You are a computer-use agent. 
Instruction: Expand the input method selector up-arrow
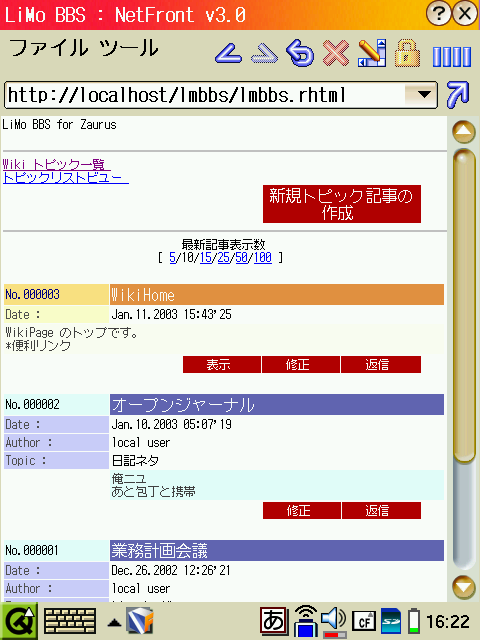pos(114,623)
